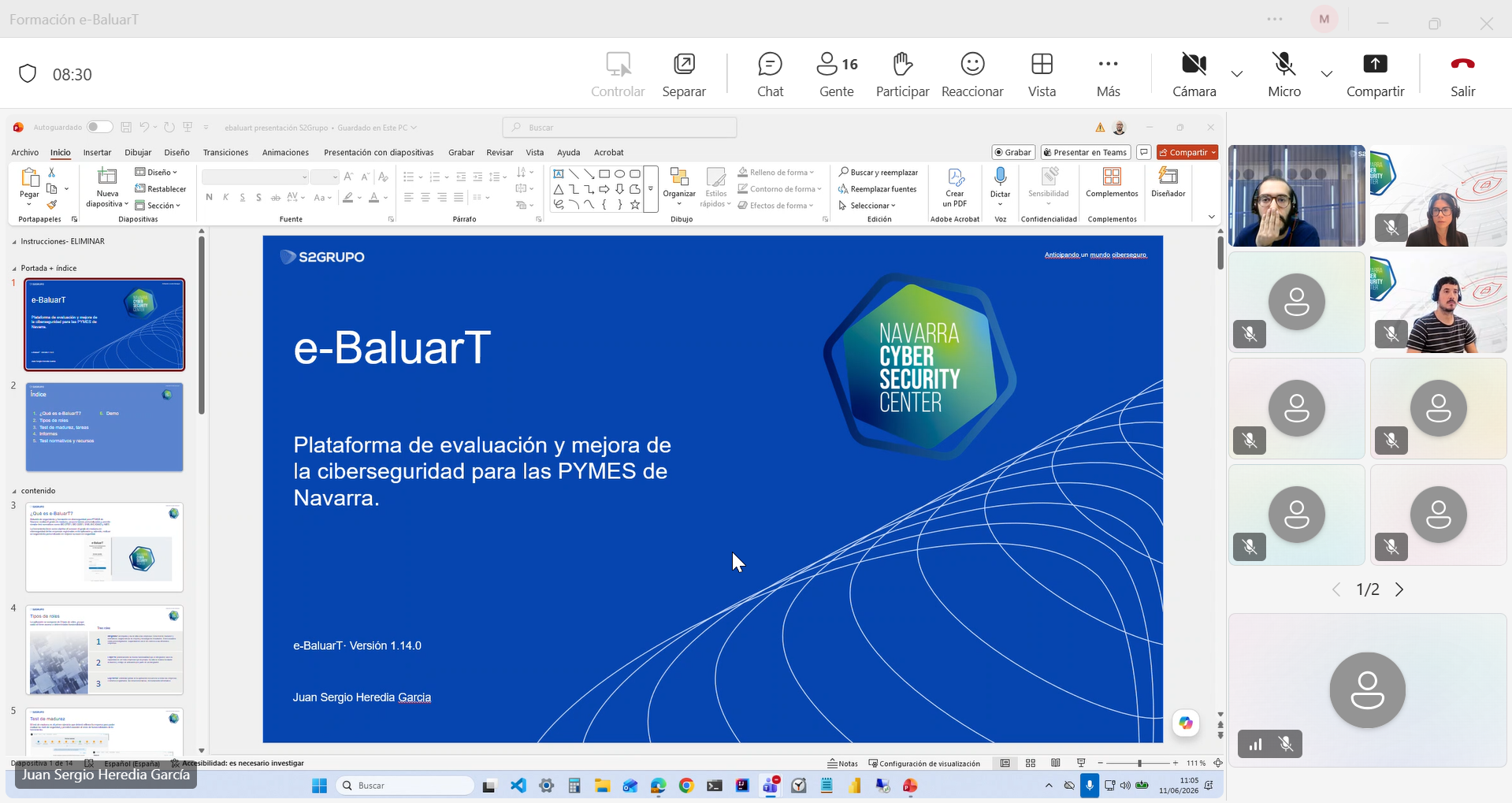Select slide 2 Índice thumbnail
The width and height of the screenshot is (1512, 803).
(x=105, y=427)
